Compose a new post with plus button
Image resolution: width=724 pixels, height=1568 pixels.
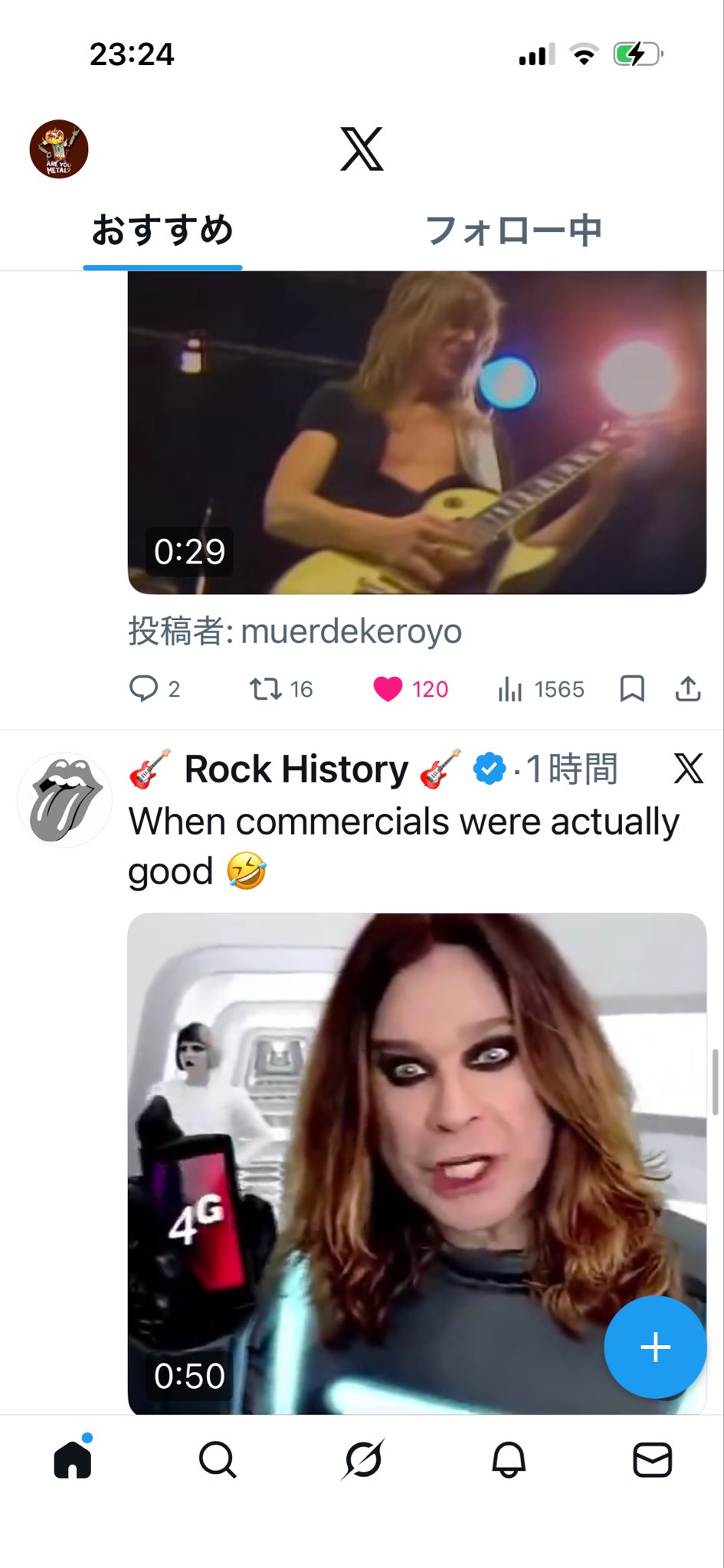[x=655, y=1347]
